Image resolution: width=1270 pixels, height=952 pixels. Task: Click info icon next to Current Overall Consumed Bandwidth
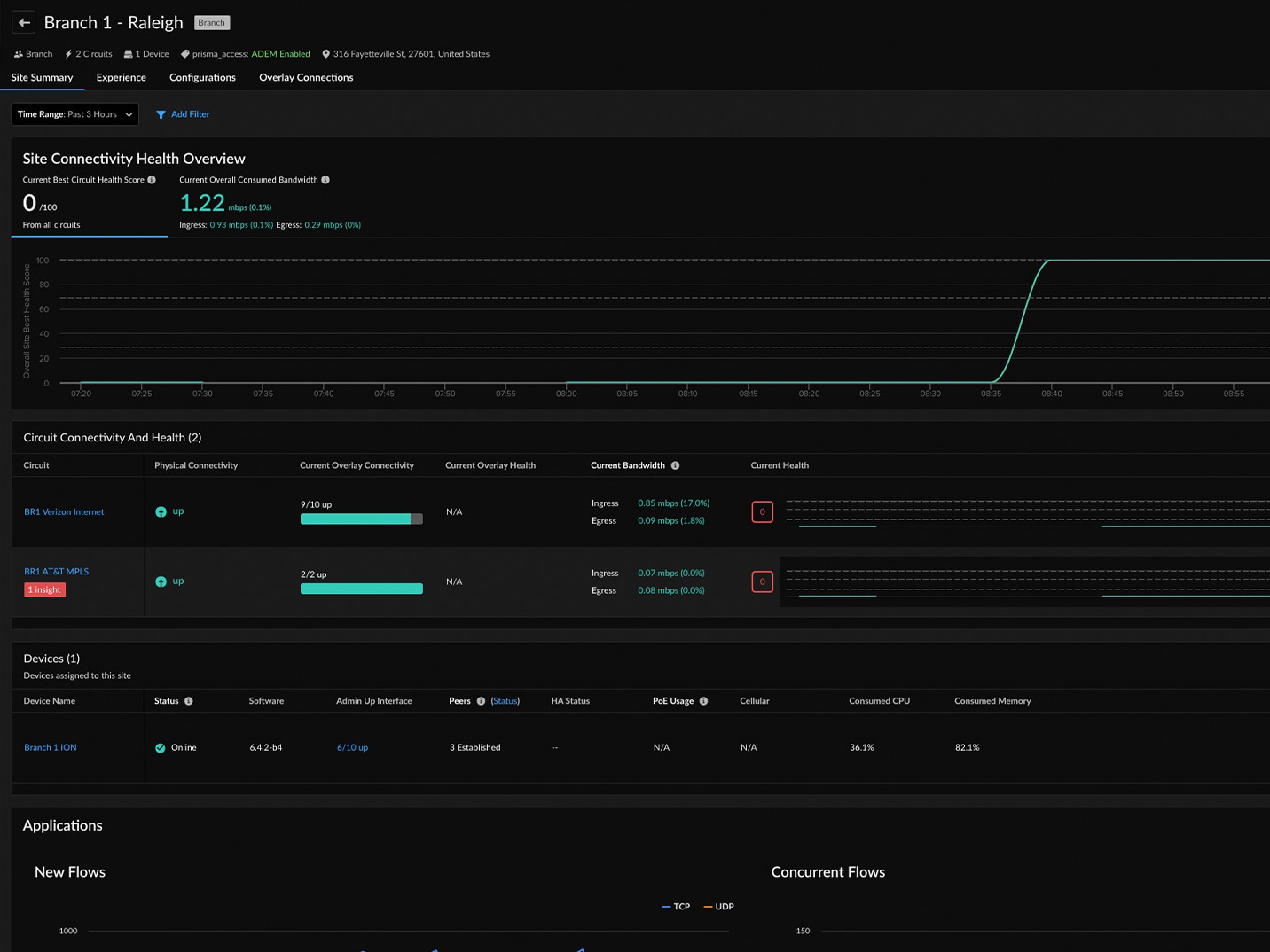click(x=325, y=180)
